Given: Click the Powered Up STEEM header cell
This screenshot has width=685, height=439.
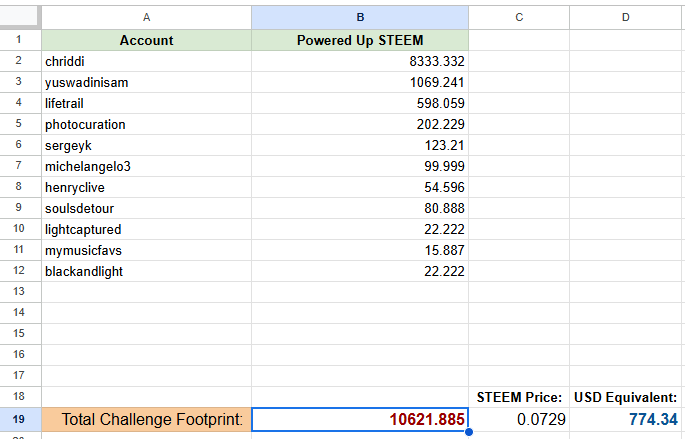Looking at the screenshot, I should [x=359, y=40].
